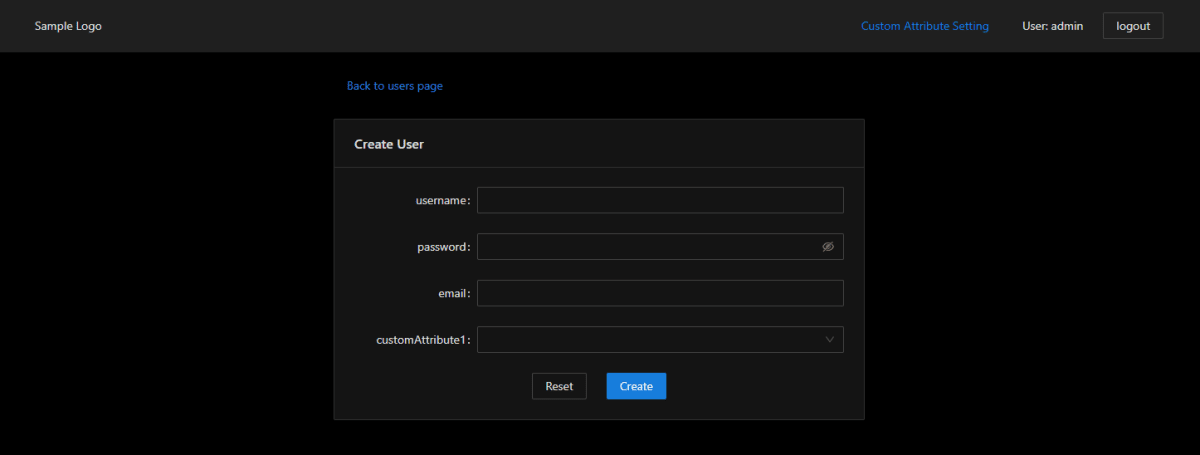Click the logout button
Screen dimensions: 1200x455
[1133, 26]
